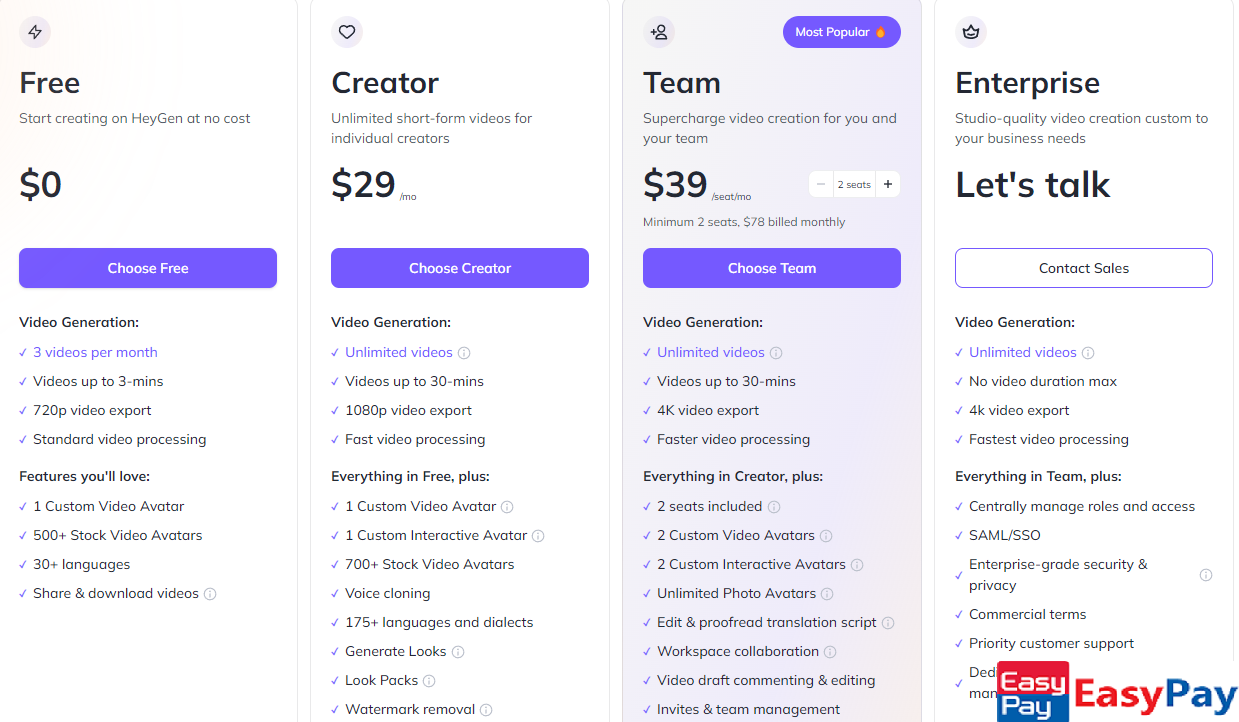
Task: Click info icon next to Workspace collaboration
Action: pyautogui.click(x=830, y=652)
